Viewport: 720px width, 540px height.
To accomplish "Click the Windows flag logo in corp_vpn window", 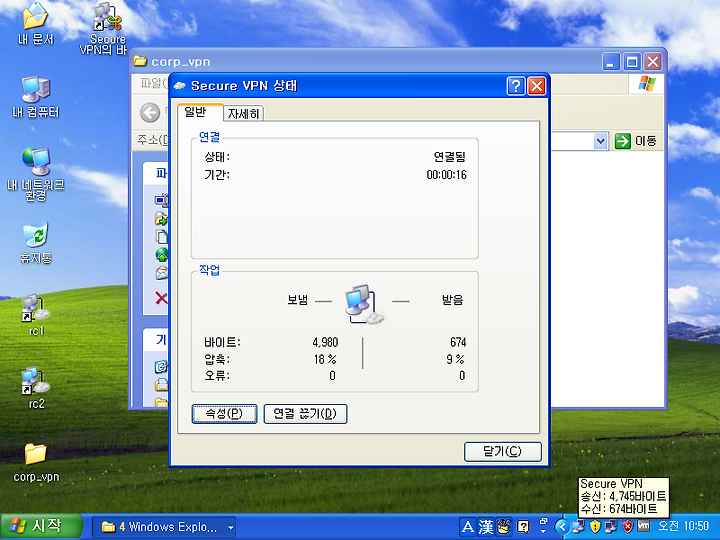I will pos(647,84).
